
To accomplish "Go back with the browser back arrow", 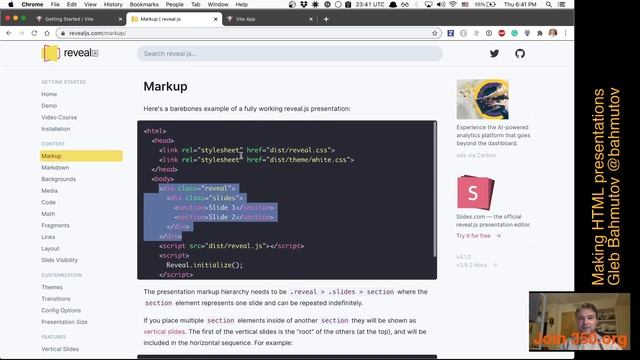I will click(9, 33).
